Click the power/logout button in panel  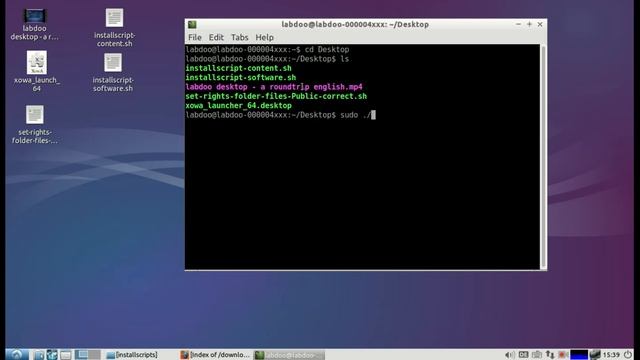(x=628, y=354)
